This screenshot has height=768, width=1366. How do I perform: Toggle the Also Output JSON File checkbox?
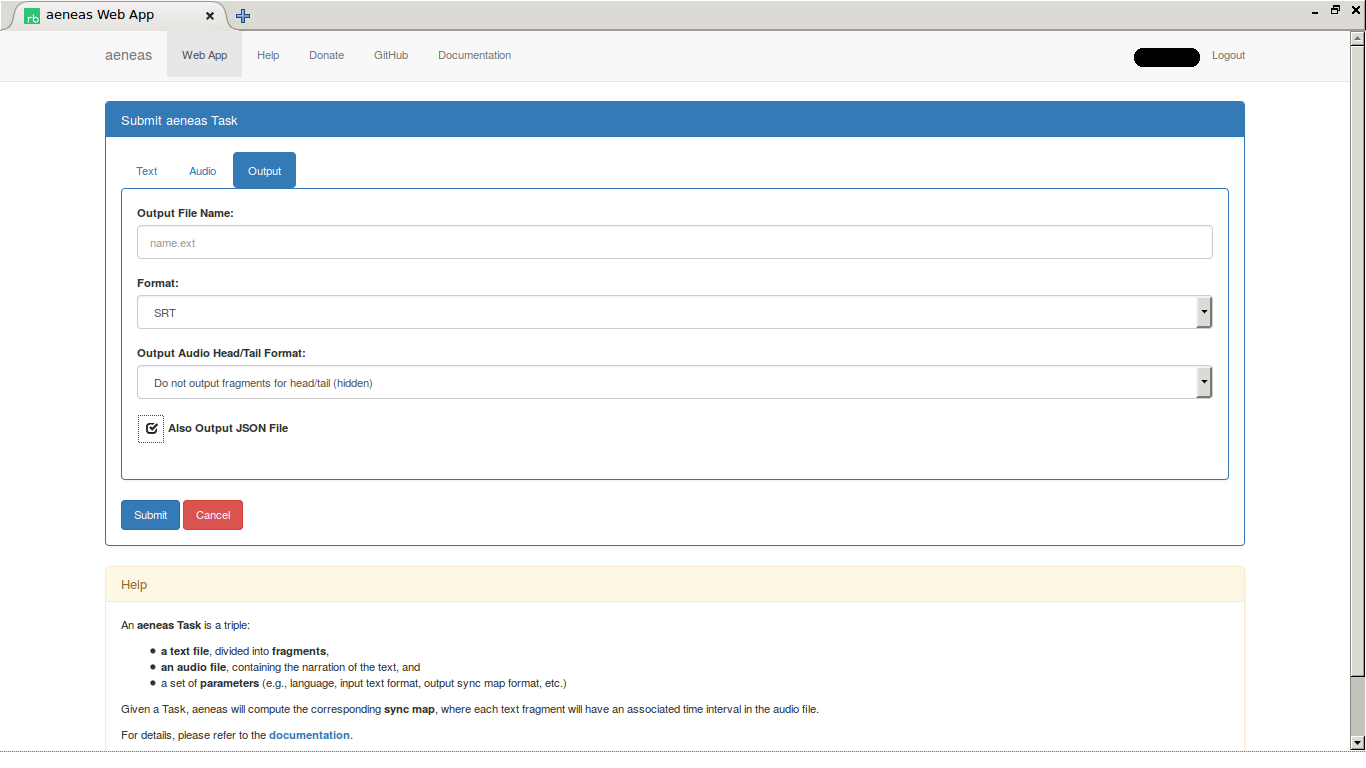151,428
